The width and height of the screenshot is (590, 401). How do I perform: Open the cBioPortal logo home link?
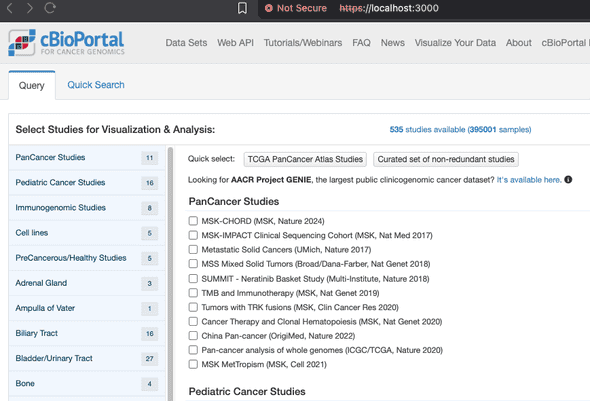pyautogui.click(x=66, y=43)
